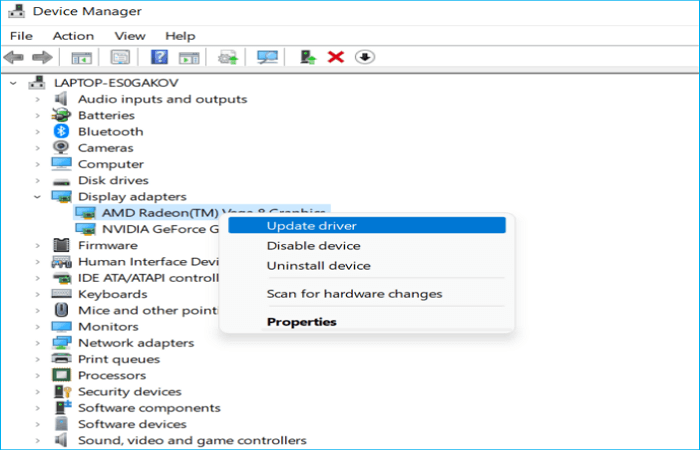Open the File menu
This screenshot has height=450, width=700.
pos(21,36)
